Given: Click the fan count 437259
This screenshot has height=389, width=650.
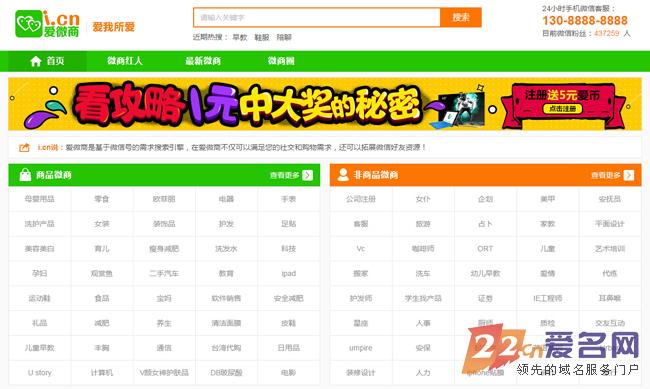Looking at the screenshot, I should [x=606, y=33].
